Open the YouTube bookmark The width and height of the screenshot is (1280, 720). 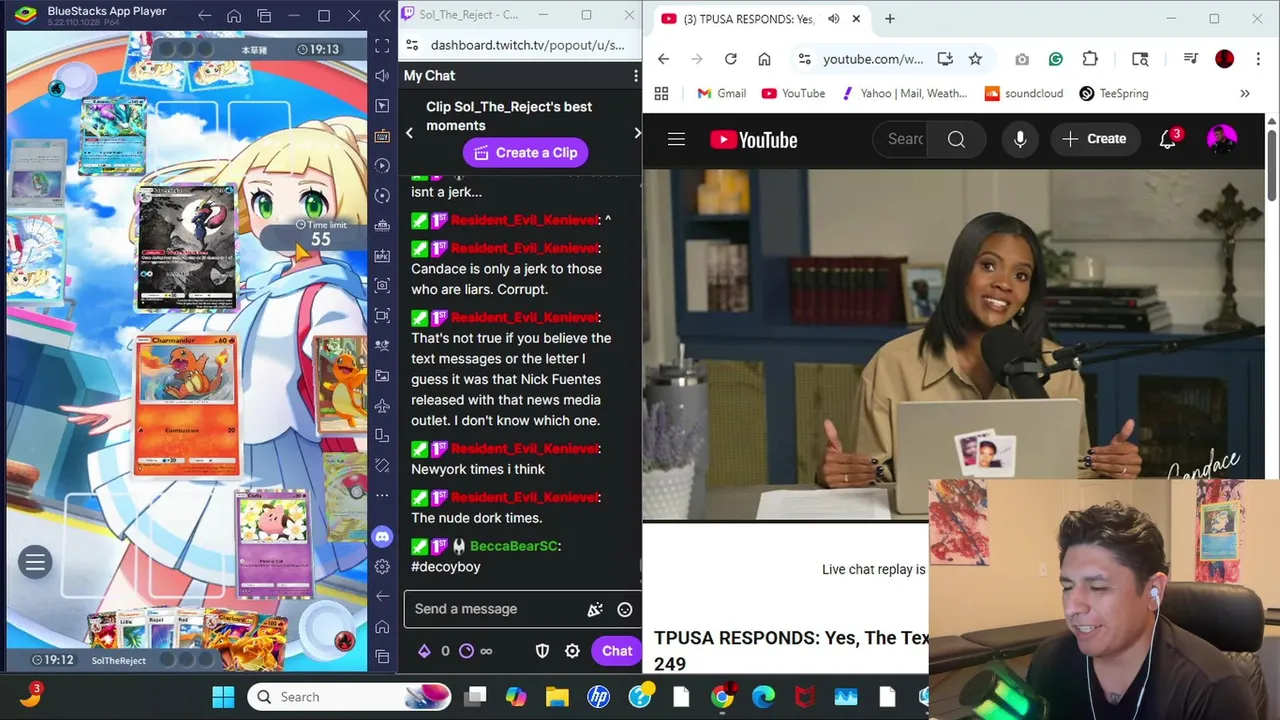coord(793,93)
